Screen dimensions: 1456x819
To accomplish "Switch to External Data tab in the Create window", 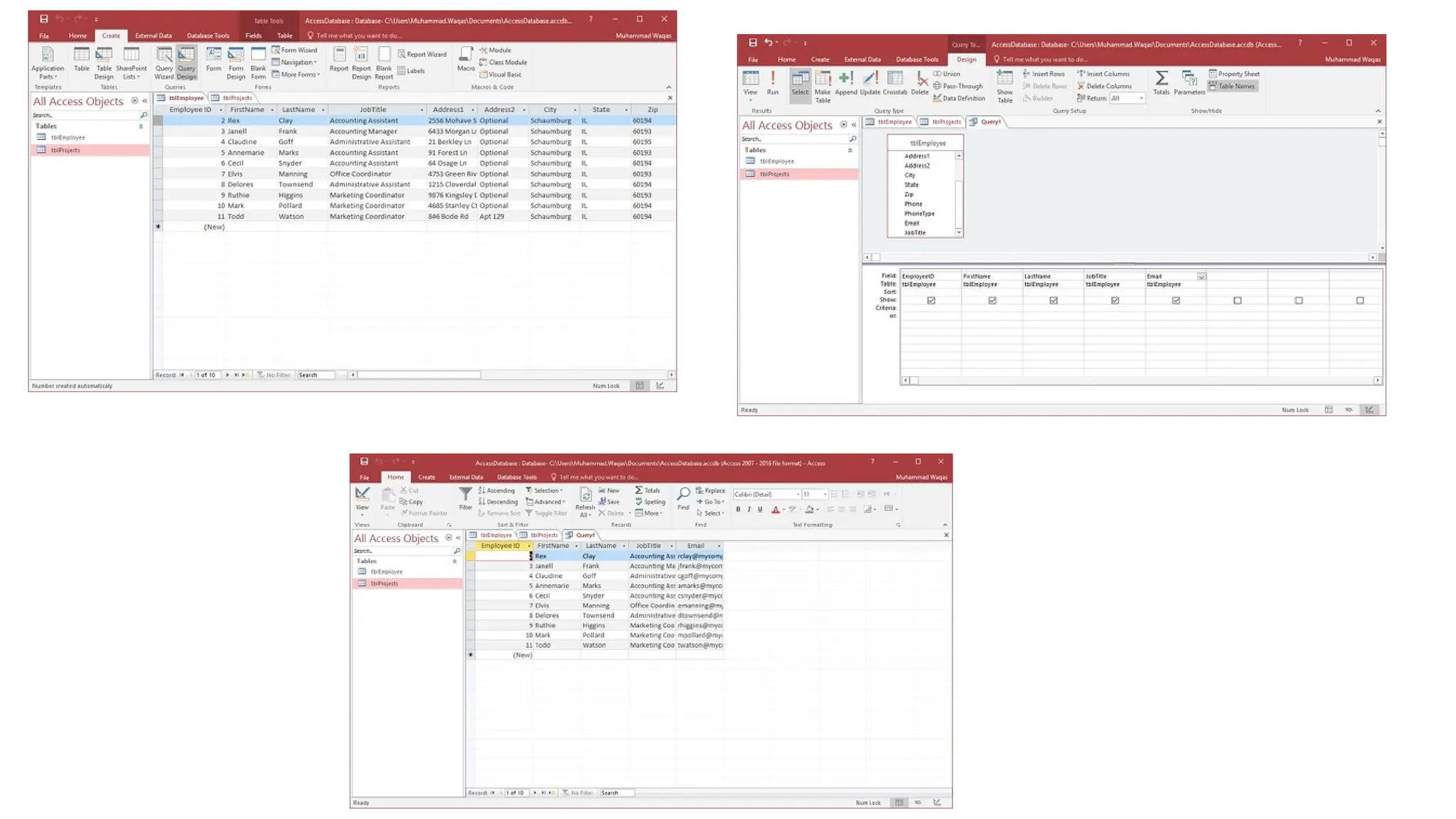I will [154, 36].
